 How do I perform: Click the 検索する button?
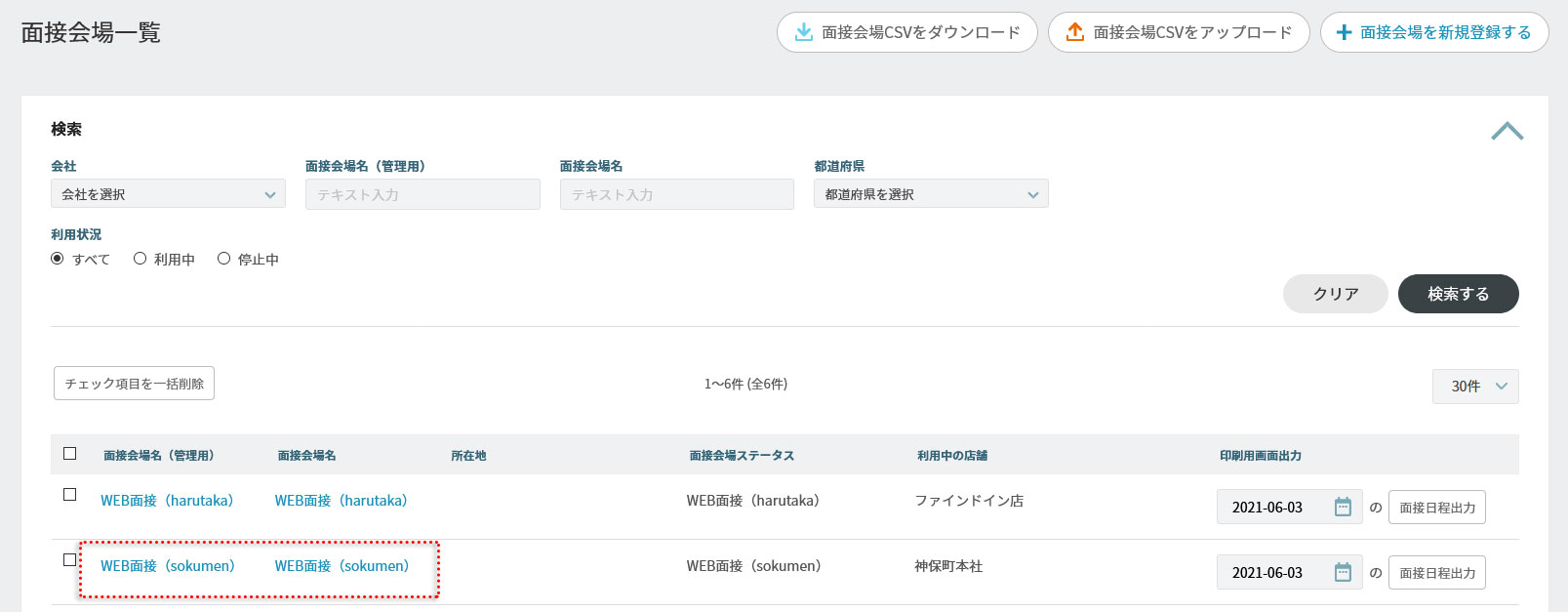1459,294
